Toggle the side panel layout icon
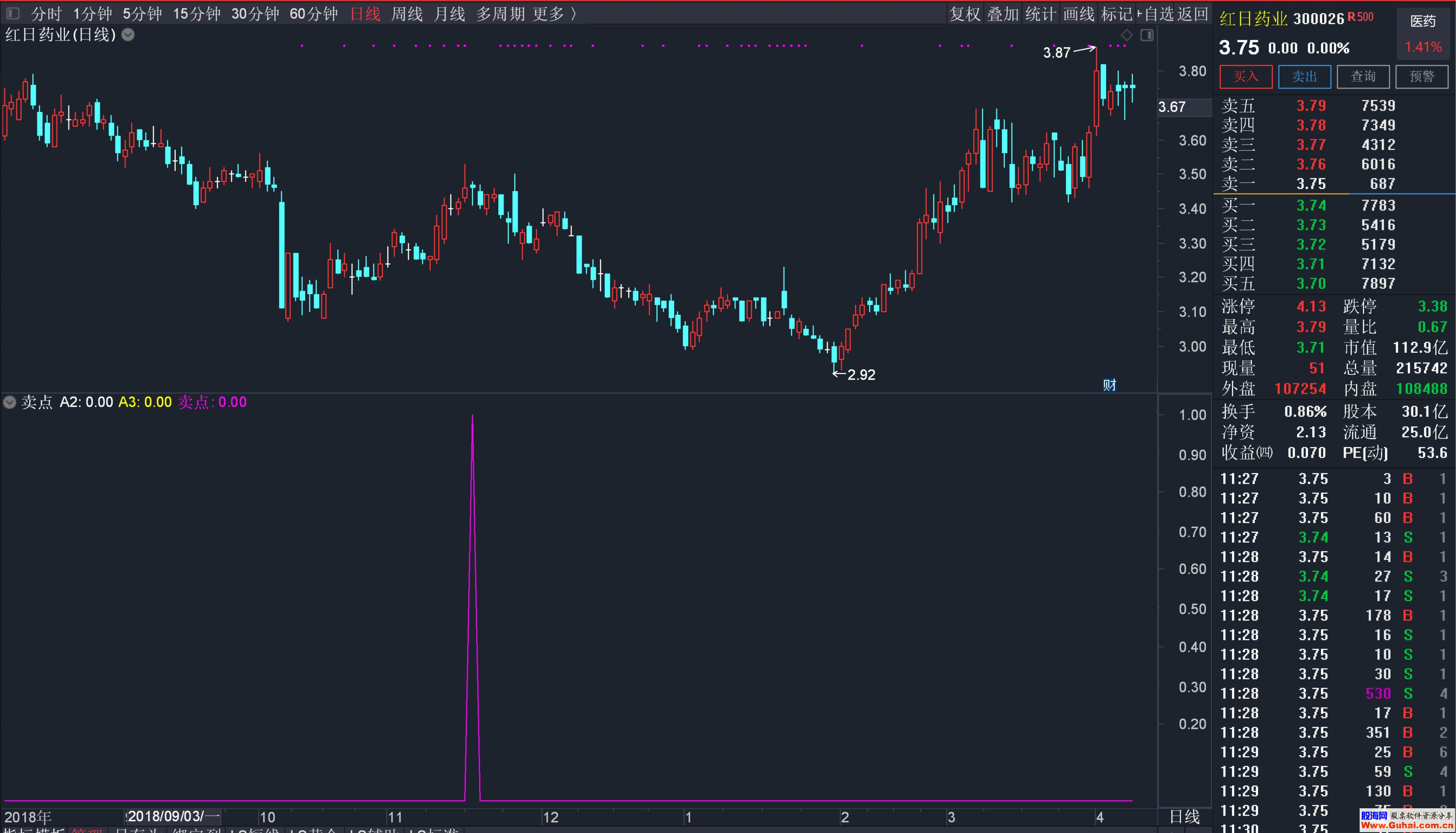The height and width of the screenshot is (833, 1456). pos(1147,36)
